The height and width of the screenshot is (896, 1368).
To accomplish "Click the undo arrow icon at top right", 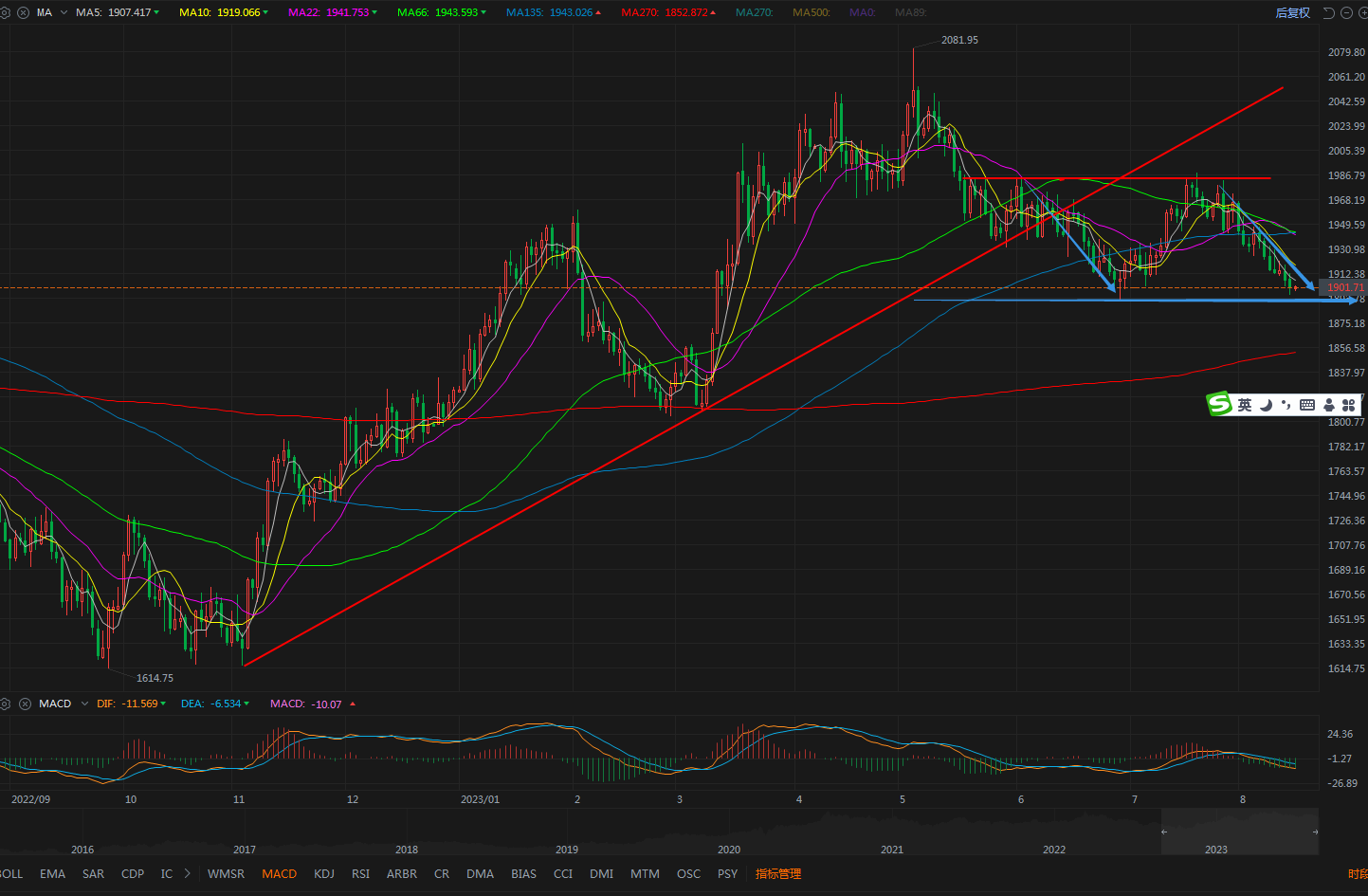I will [1328, 12].
